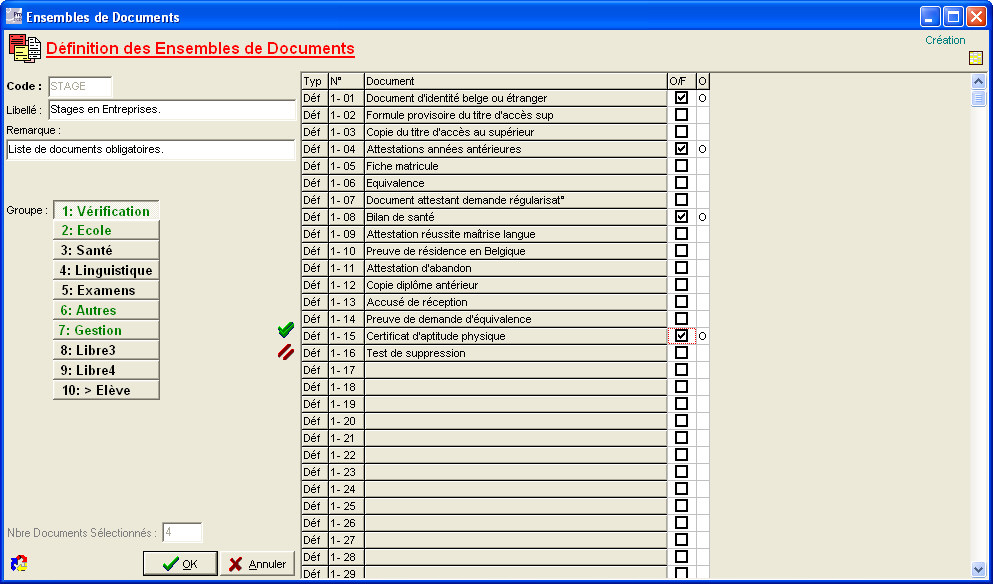Click the scrollbar down arrow
Screen dimensions: 993x584
tap(978, 569)
